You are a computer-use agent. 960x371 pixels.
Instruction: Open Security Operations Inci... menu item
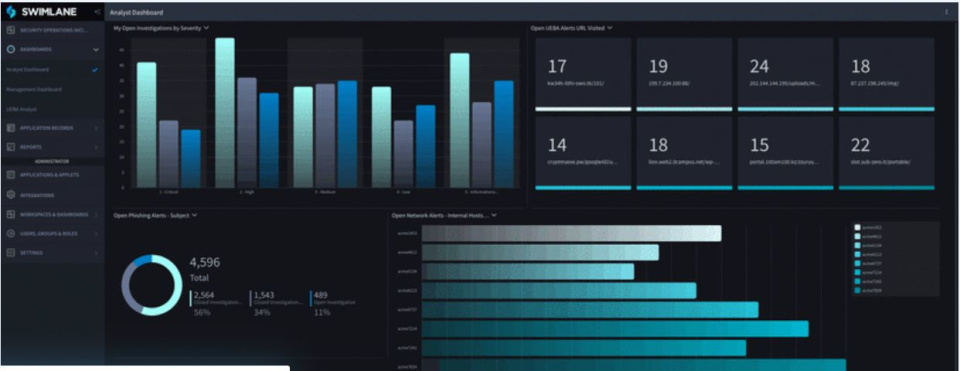pyautogui.click(x=52, y=30)
